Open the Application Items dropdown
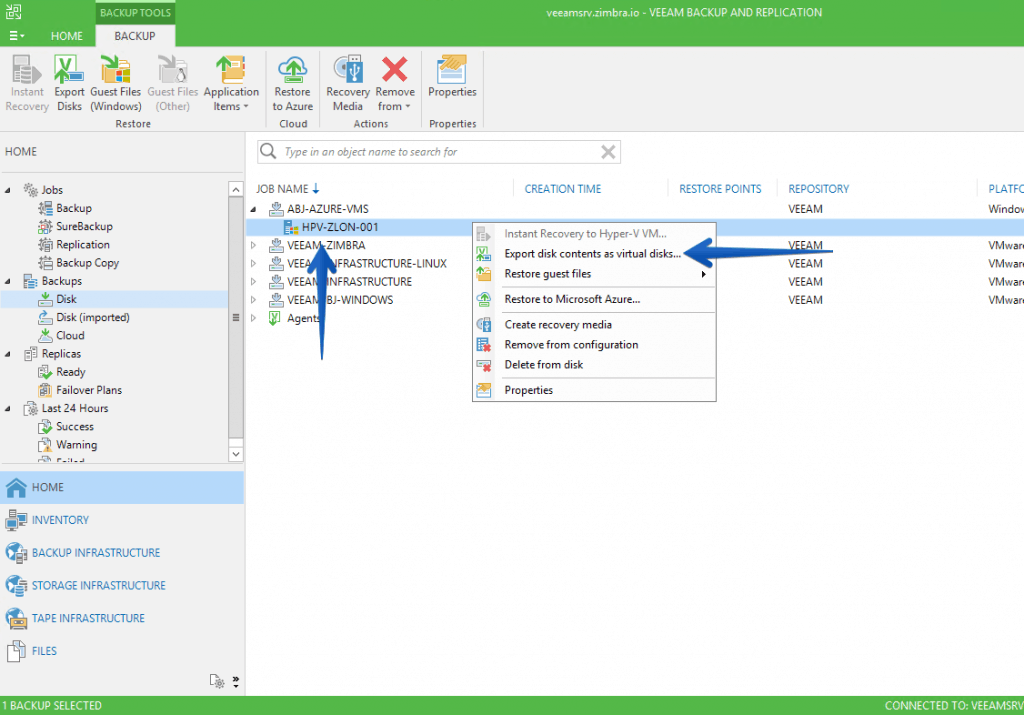This screenshot has height=715, width=1024. 231,83
